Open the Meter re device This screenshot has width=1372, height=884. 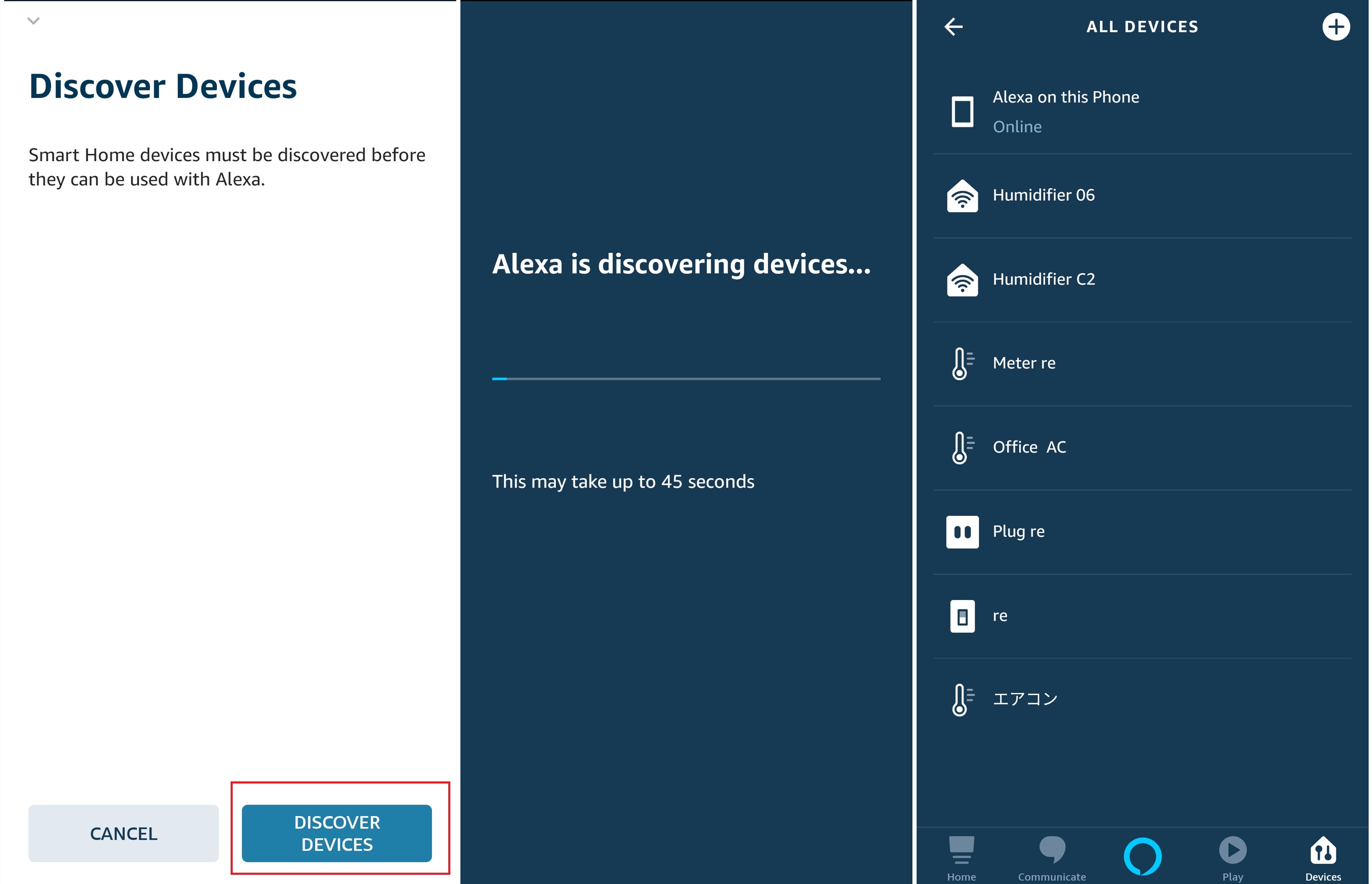(1142, 363)
